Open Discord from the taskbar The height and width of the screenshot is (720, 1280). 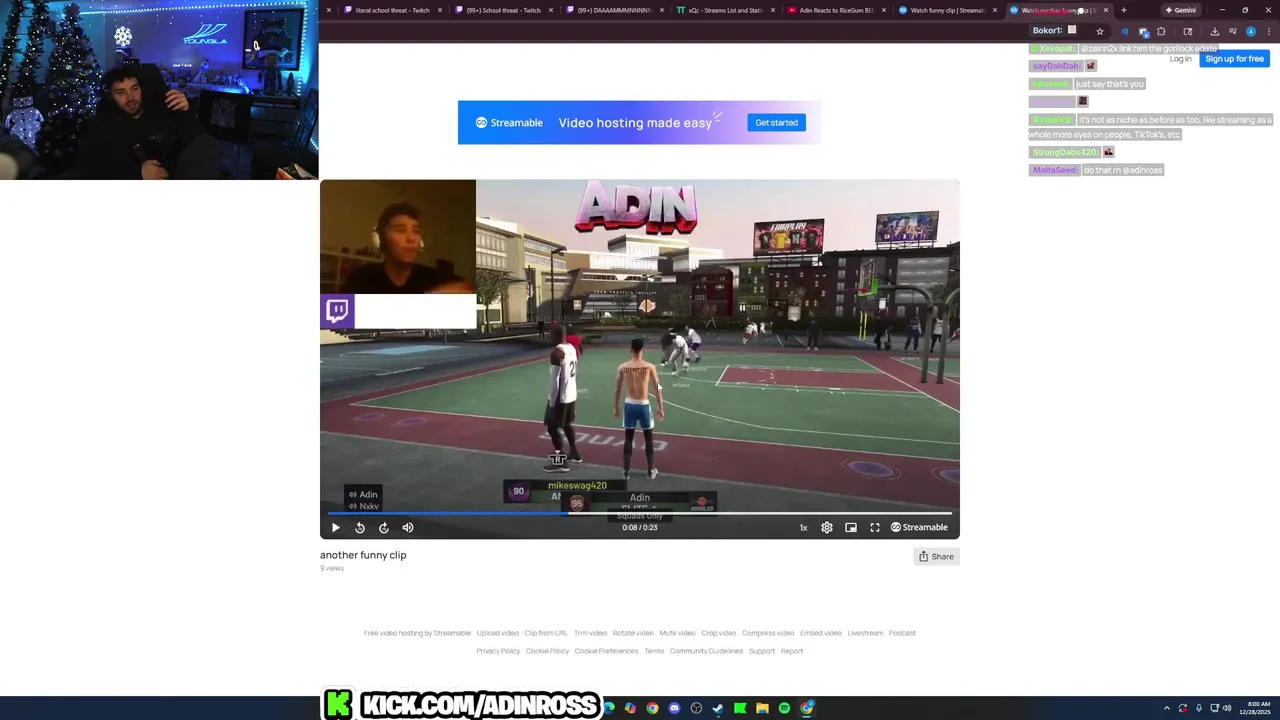[x=674, y=708]
